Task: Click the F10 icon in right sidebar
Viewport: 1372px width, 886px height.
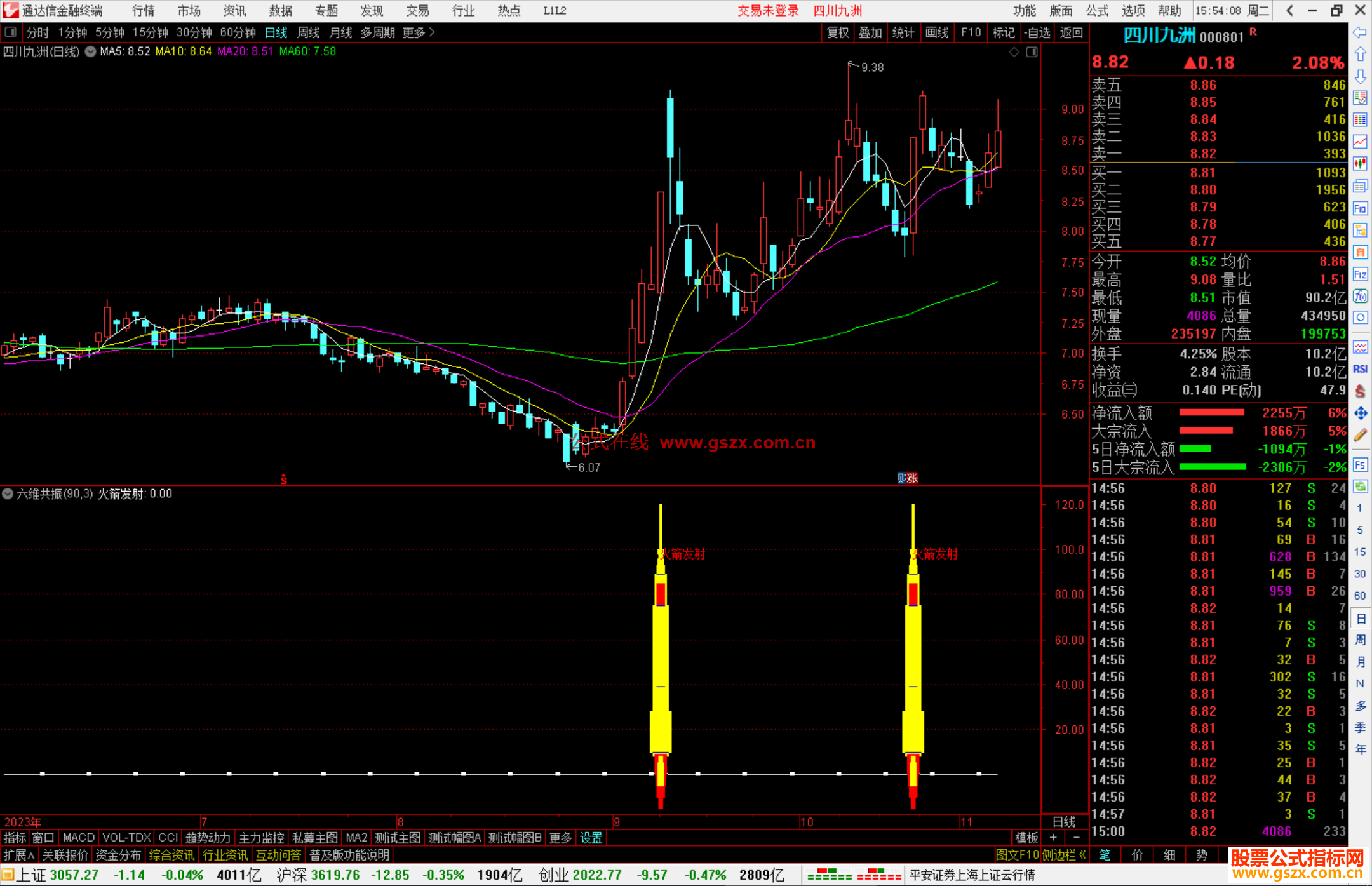Action: [1360, 208]
